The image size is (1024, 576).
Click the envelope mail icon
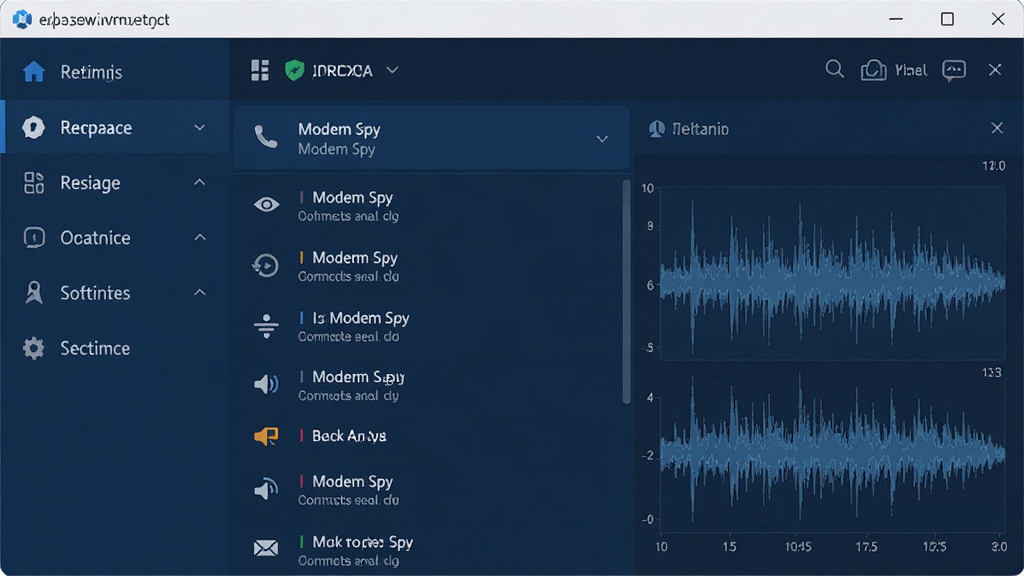(x=266, y=548)
